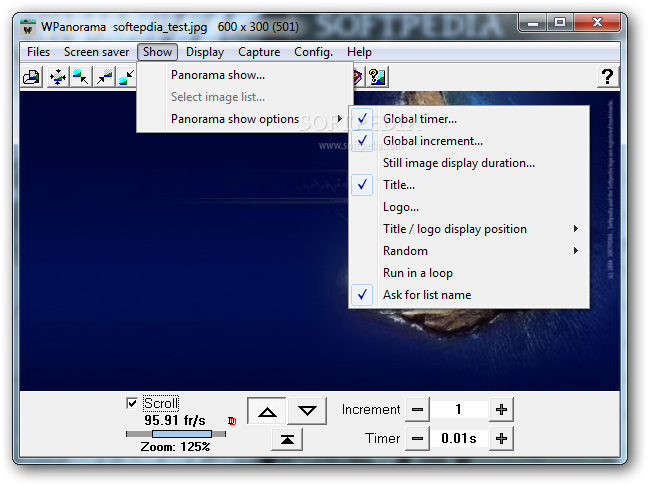This screenshot has height=485, width=648.
Task: Click the WPanorama title bar app icon
Action: click(x=28, y=27)
